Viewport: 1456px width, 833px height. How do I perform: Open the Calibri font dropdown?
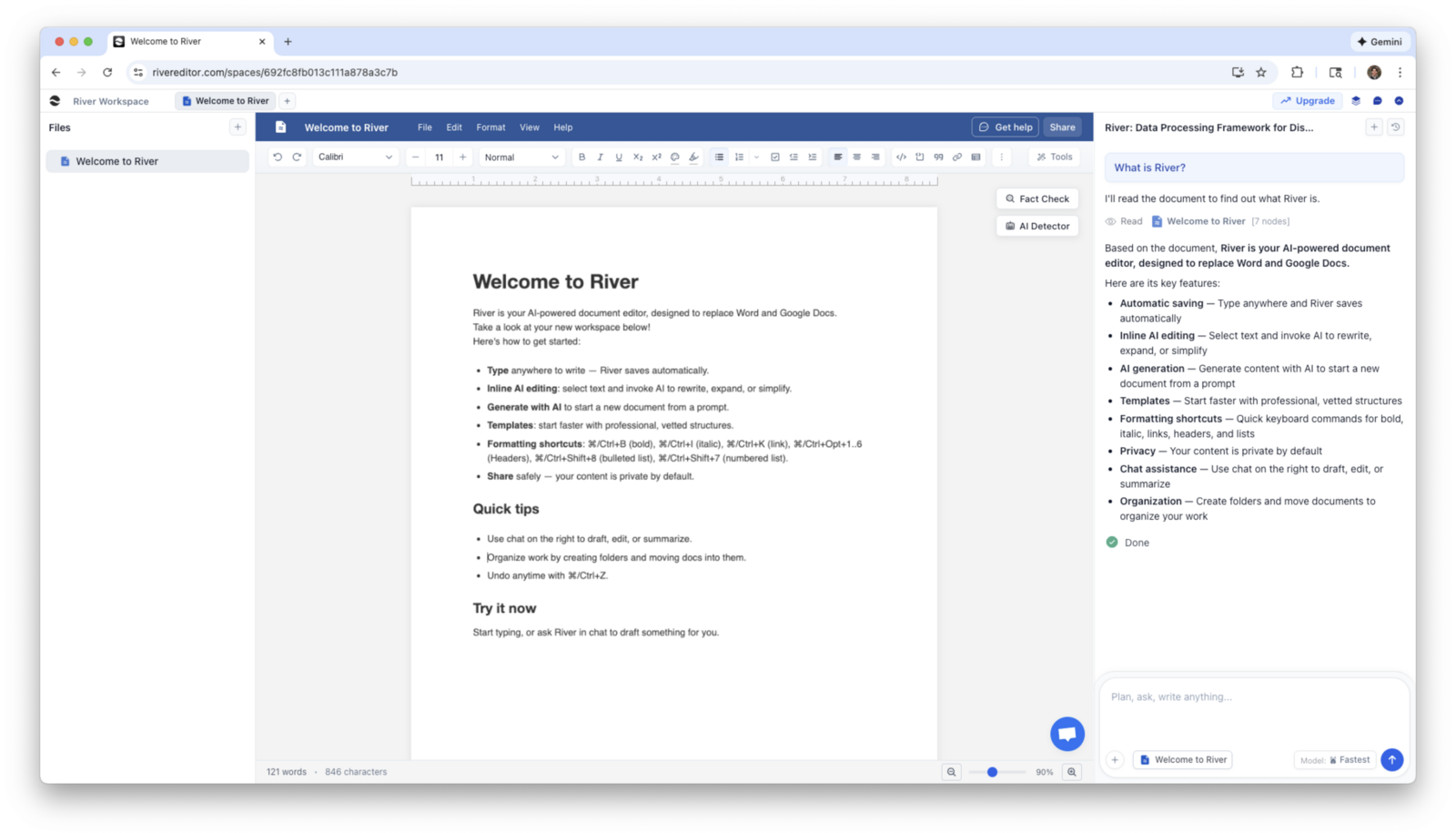[355, 157]
